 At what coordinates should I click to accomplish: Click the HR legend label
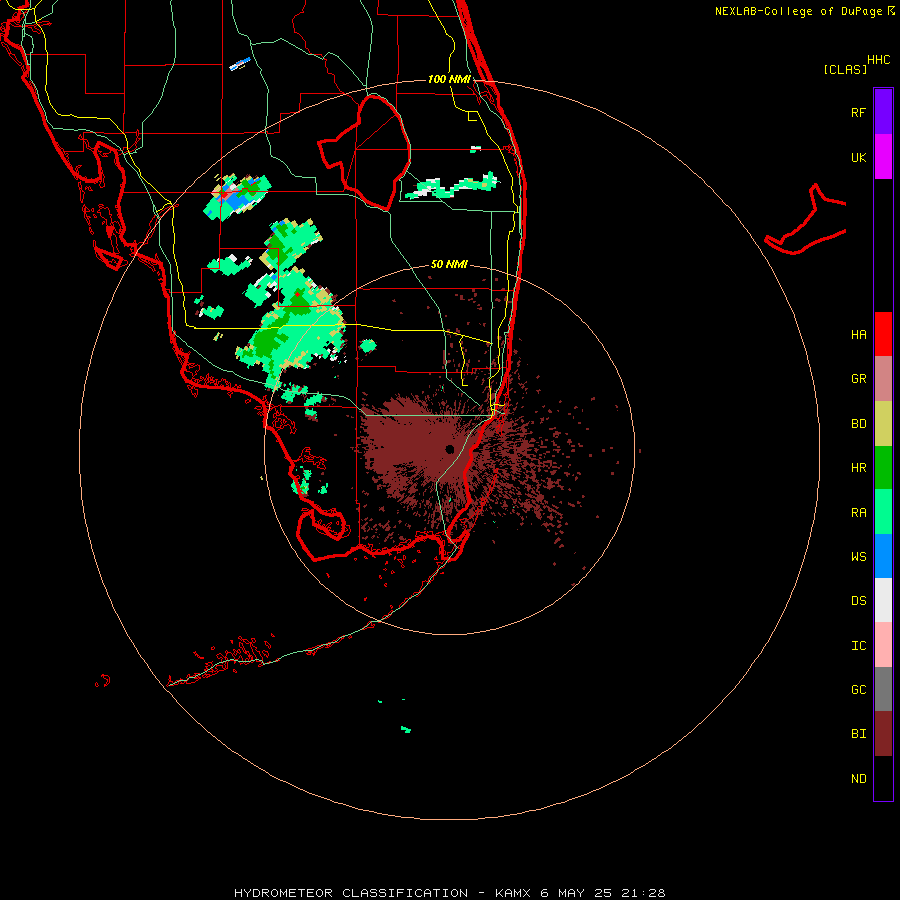pos(858,468)
